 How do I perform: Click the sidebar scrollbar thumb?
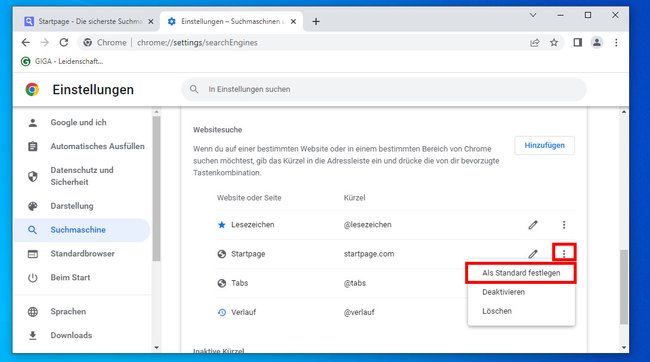pos(156,188)
